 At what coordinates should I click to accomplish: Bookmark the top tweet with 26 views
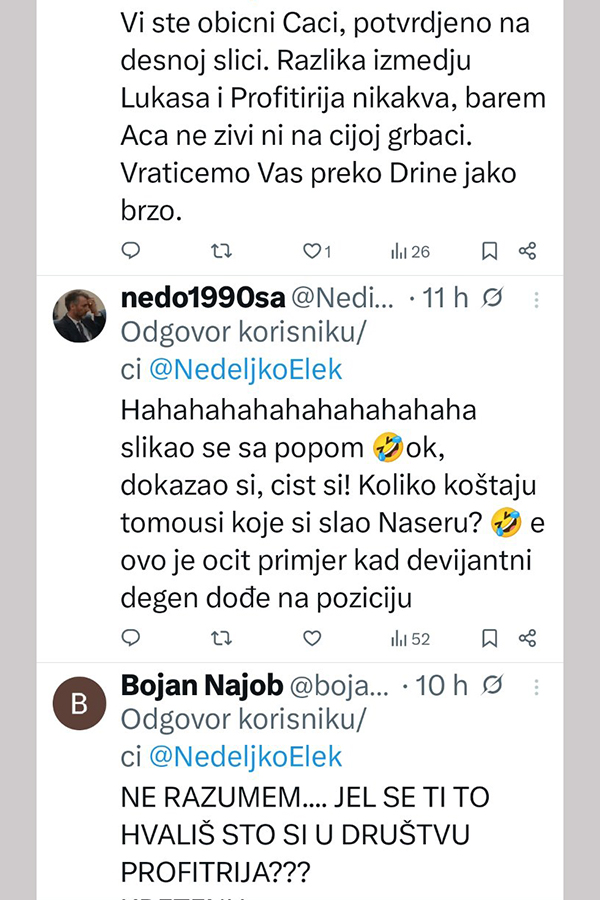[489, 251]
